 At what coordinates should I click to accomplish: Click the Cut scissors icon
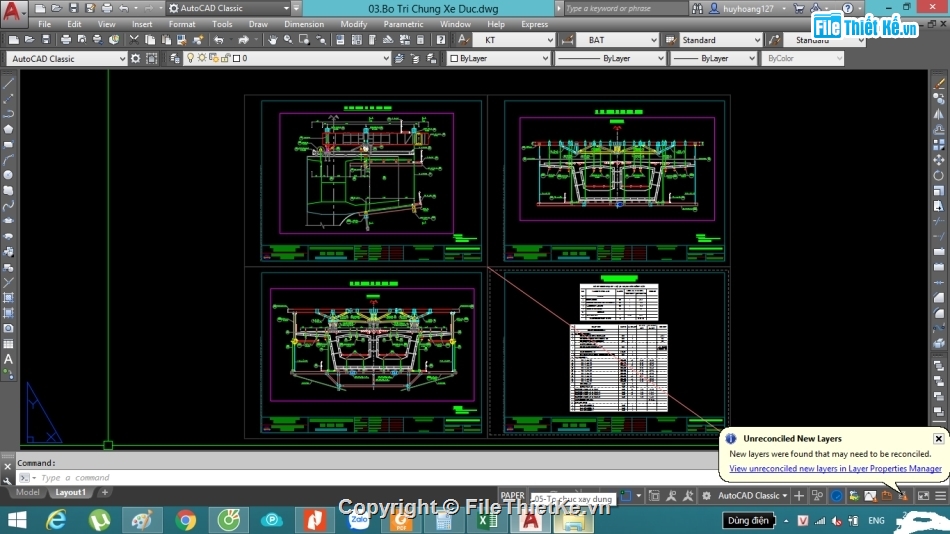(x=134, y=40)
